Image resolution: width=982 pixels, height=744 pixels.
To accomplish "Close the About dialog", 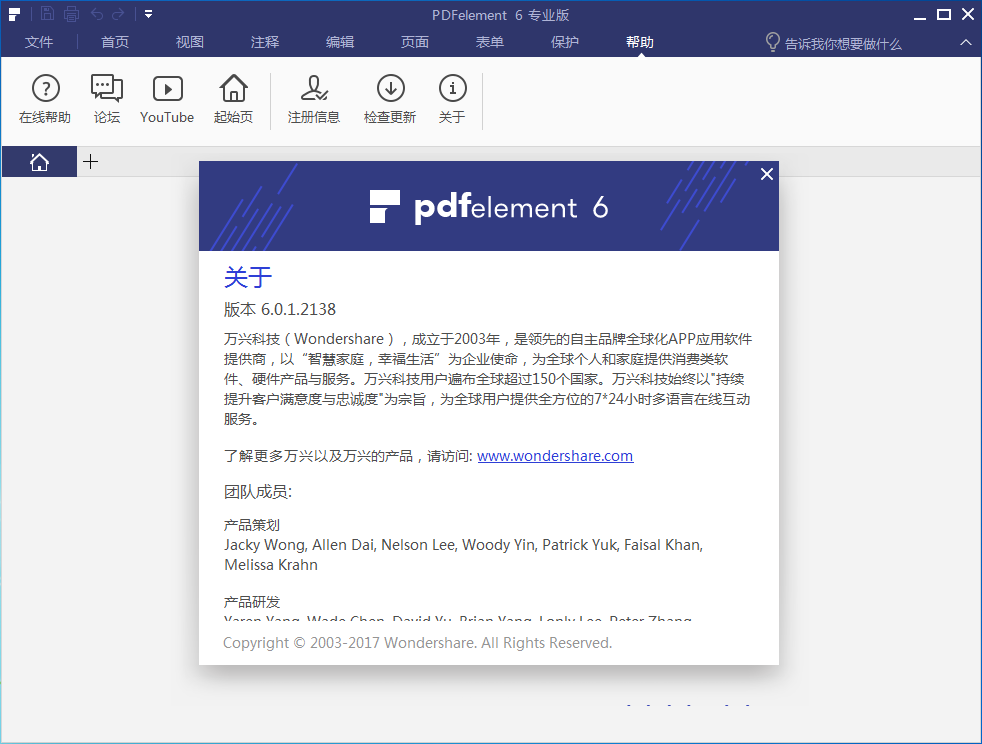I will coord(767,174).
